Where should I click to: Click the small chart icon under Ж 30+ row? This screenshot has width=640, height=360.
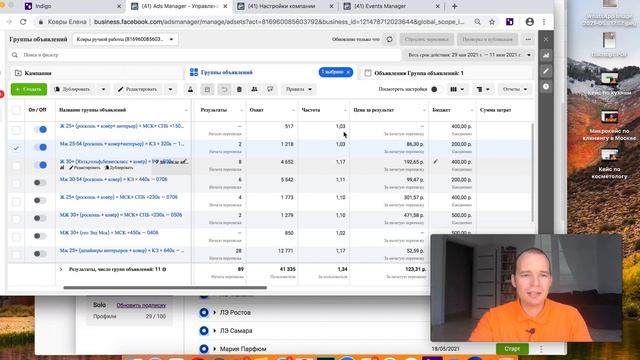pos(62,168)
